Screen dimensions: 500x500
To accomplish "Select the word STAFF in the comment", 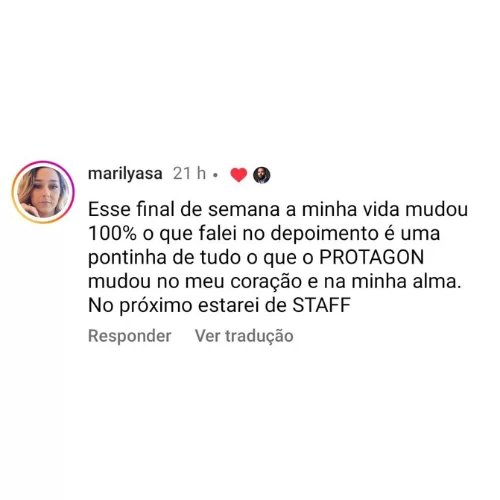I will pyautogui.click(x=322, y=305).
